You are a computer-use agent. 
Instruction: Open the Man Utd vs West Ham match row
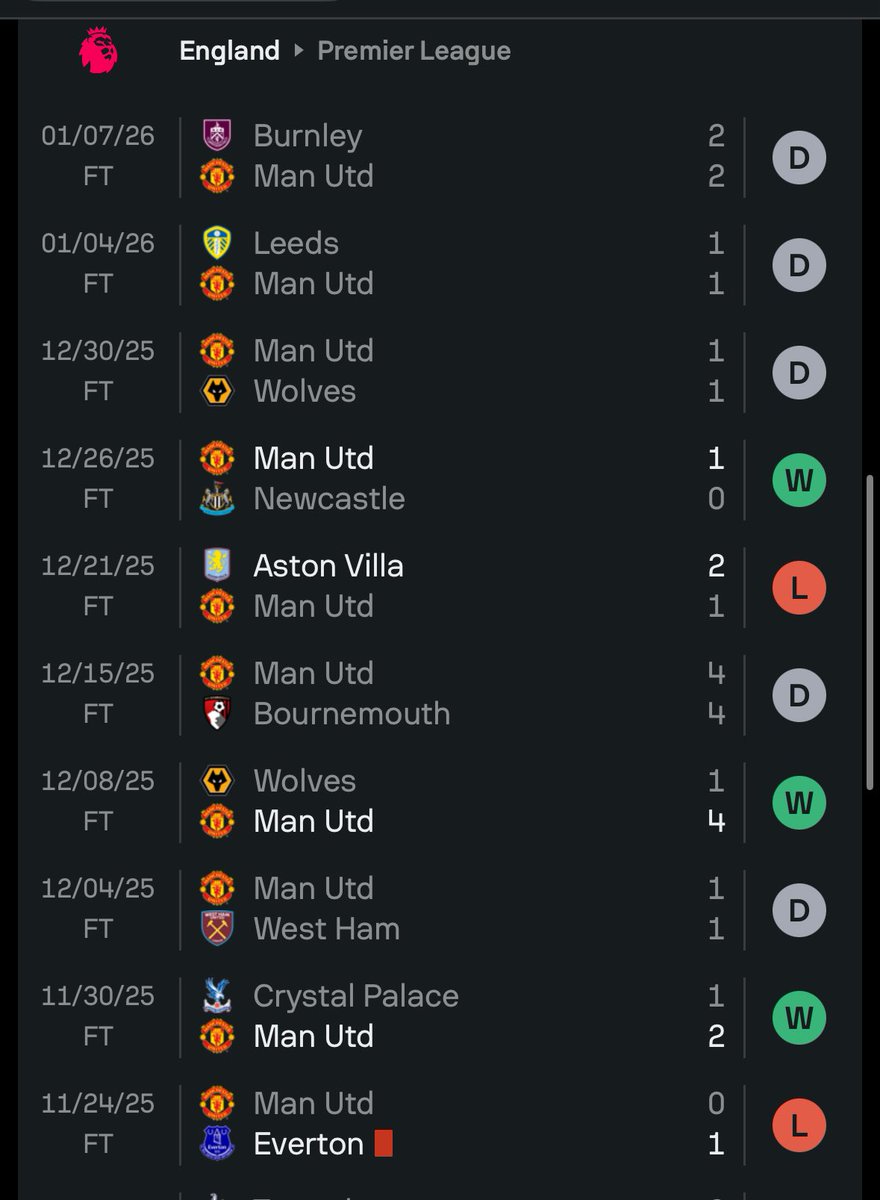point(440,908)
